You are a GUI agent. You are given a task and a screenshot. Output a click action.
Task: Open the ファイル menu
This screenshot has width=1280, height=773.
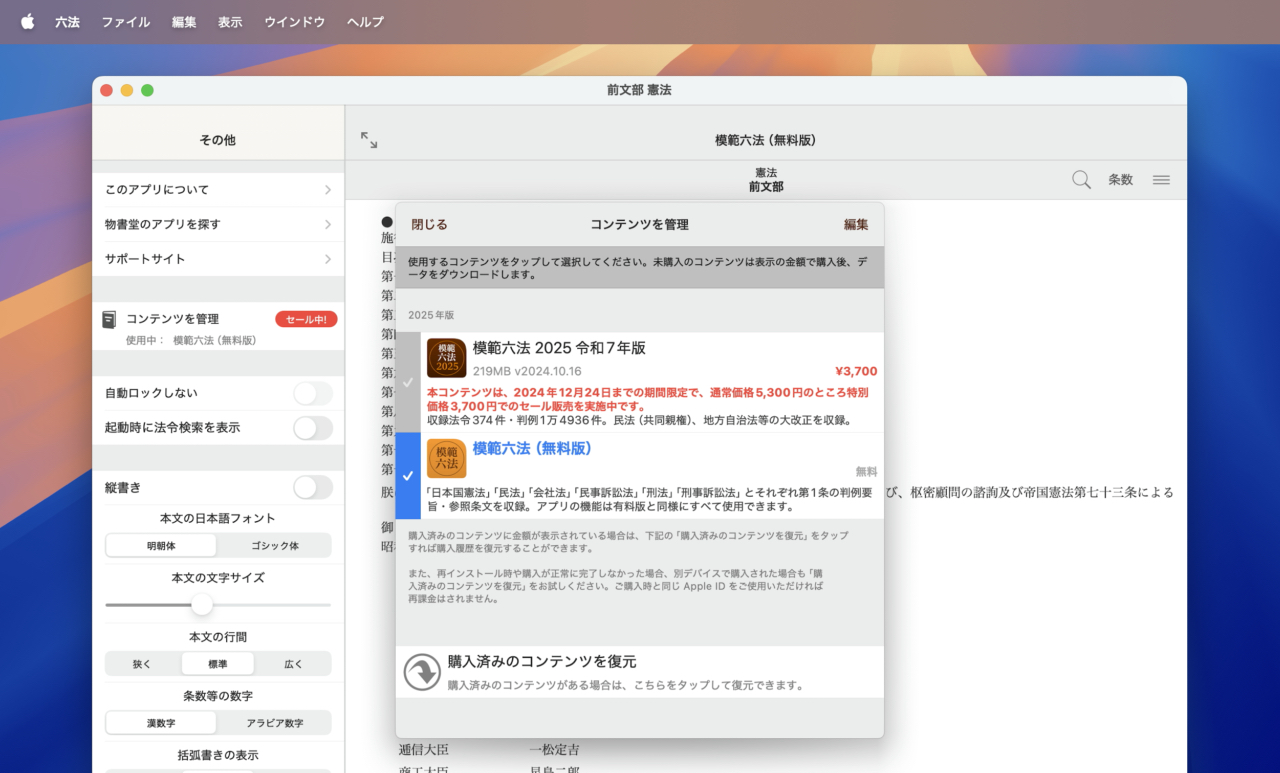click(126, 22)
